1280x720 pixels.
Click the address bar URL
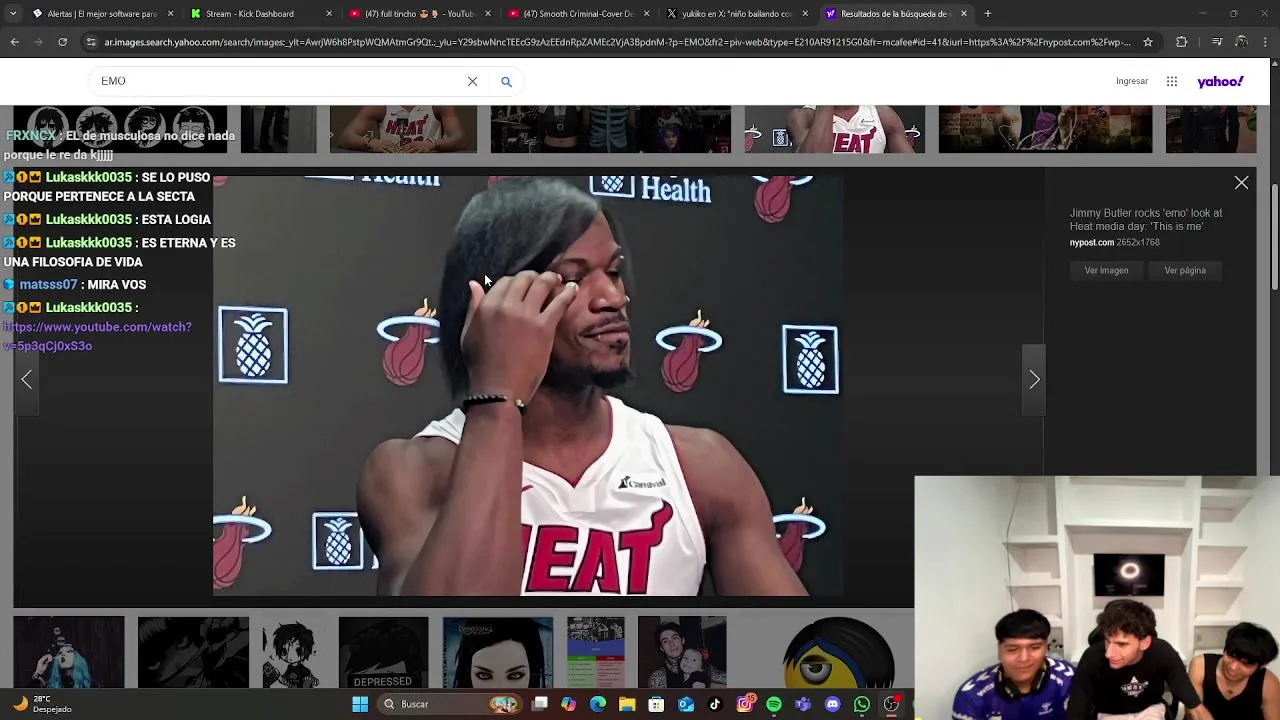pos(617,42)
